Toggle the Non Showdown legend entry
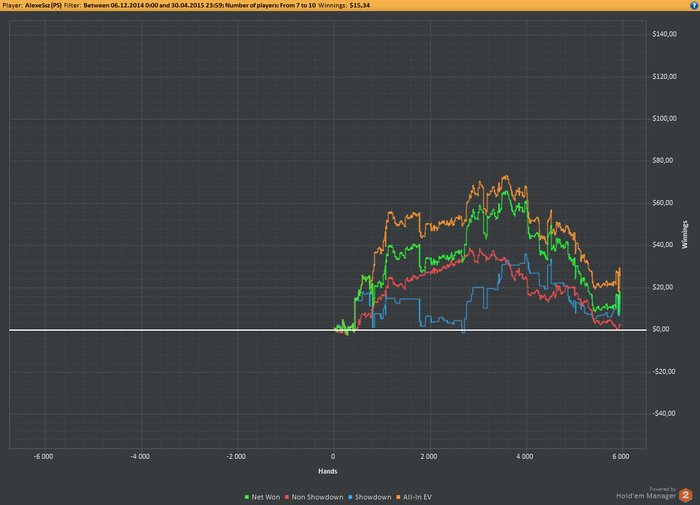The width and height of the screenshot is (700, 505). click(x=314, y=497)
